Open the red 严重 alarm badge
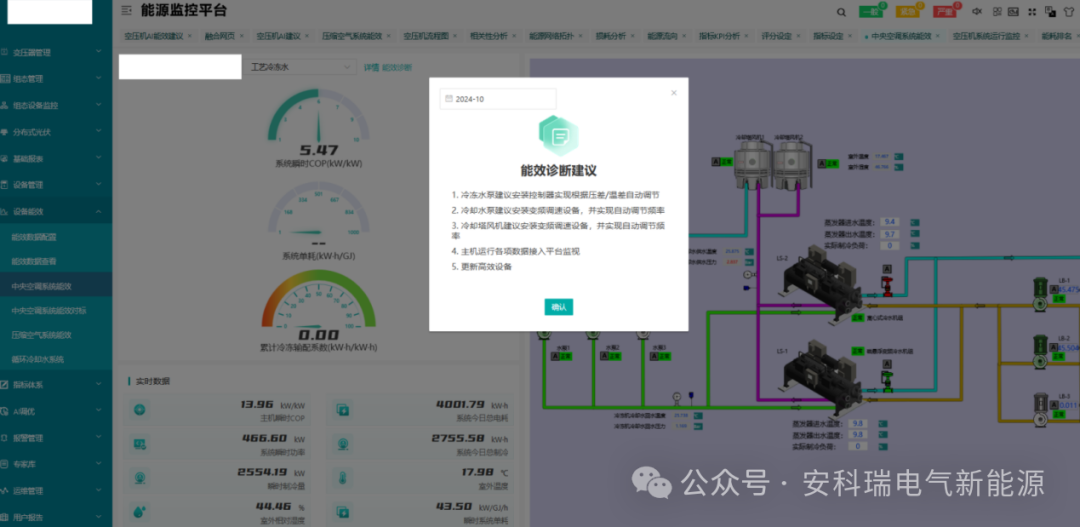This screenshot has width=1080, height=527. pos(945,12)
